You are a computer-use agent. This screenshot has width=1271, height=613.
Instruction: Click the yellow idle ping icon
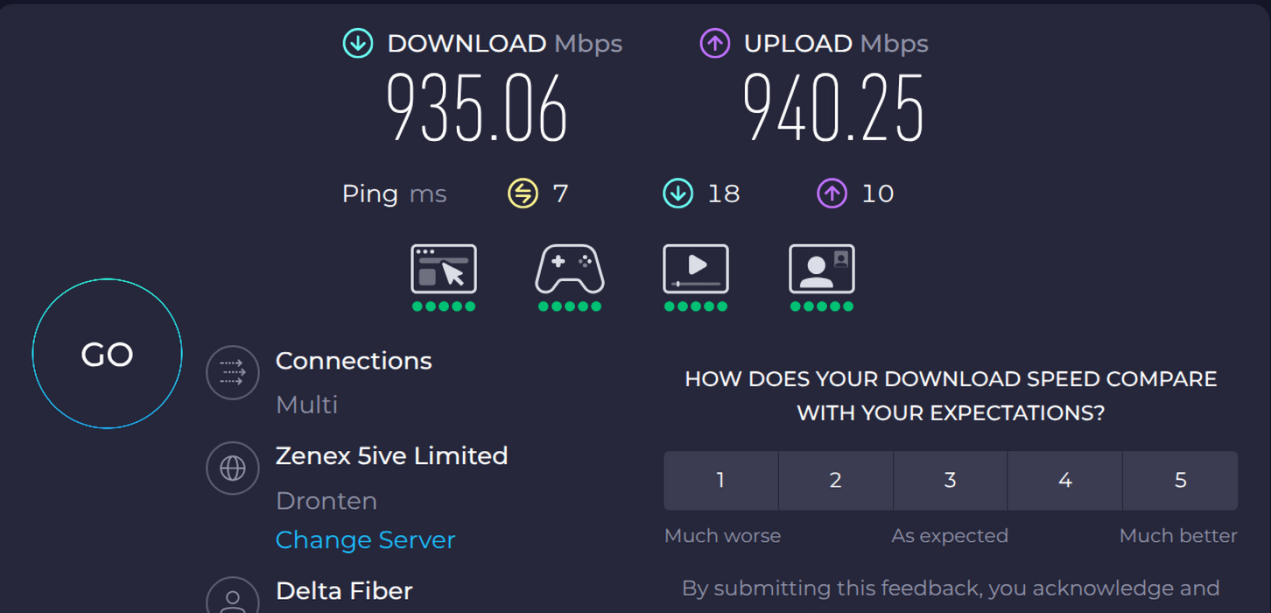pyautogui.click(x=522, y=193)
